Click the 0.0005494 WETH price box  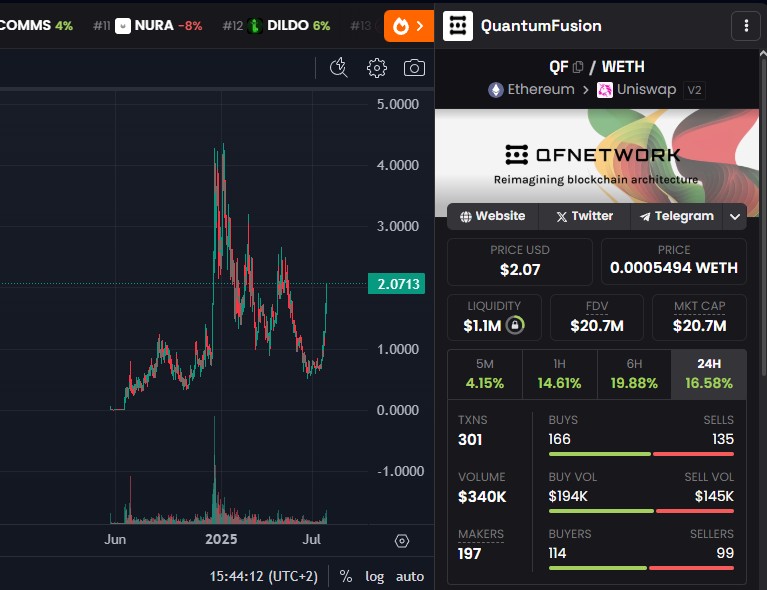pyautogui.click(x=674, y=261)
